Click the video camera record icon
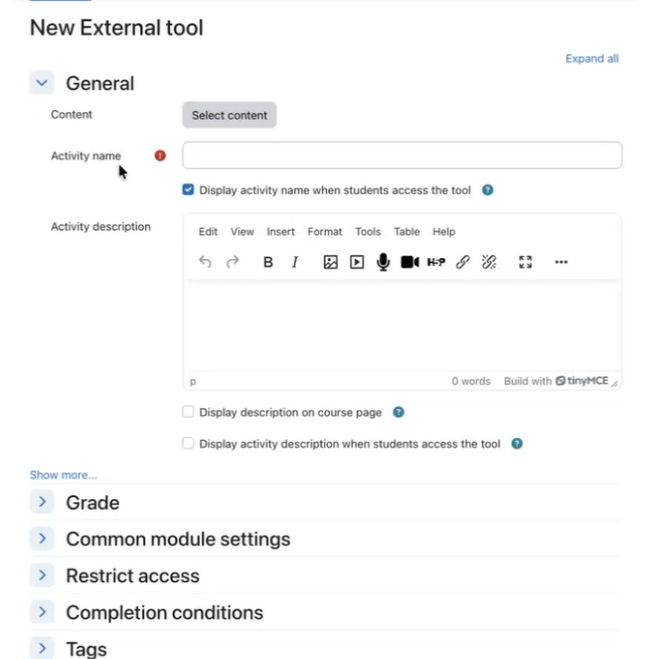 click(410, 262)
